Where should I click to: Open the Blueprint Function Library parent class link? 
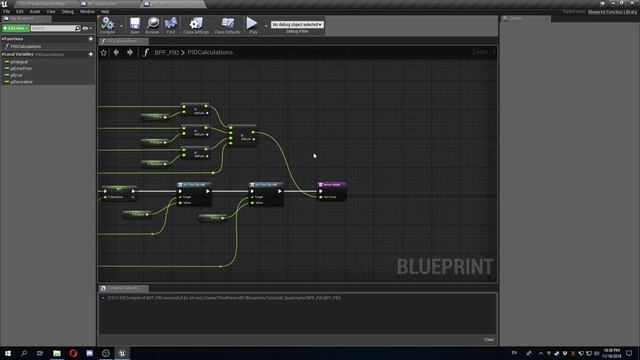(612, 12)
